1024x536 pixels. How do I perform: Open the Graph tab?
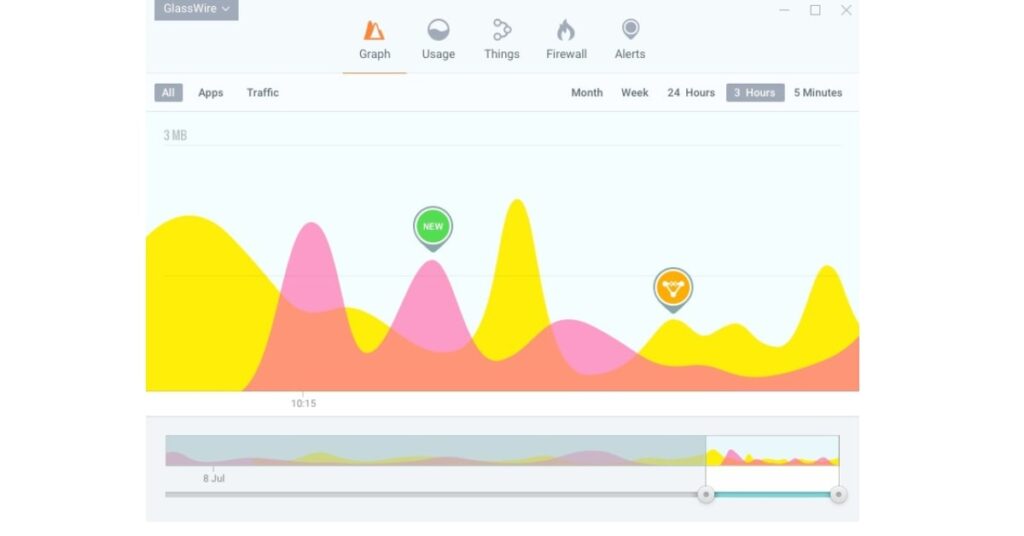[x=374, y=40]
